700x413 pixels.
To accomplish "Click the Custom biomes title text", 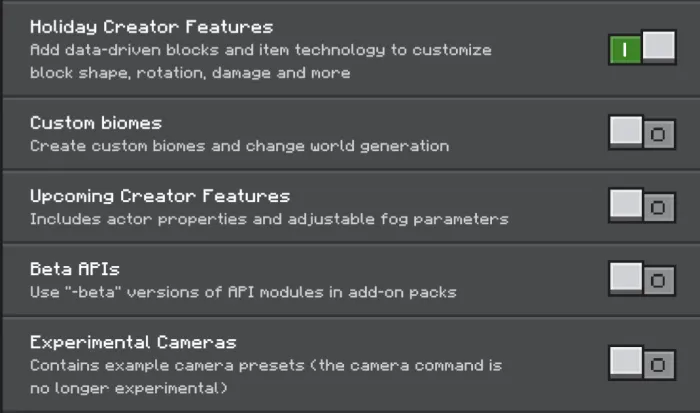I will pos(96,123).
